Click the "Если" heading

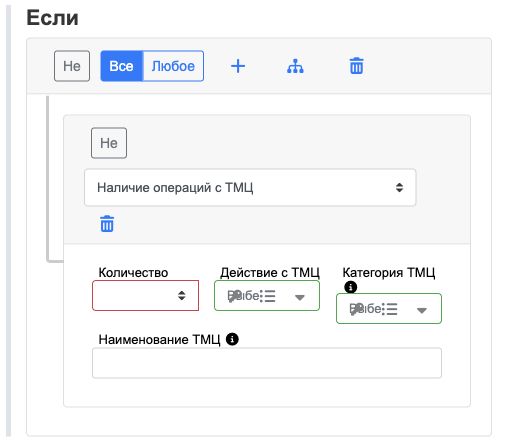[x=52, y=18]
